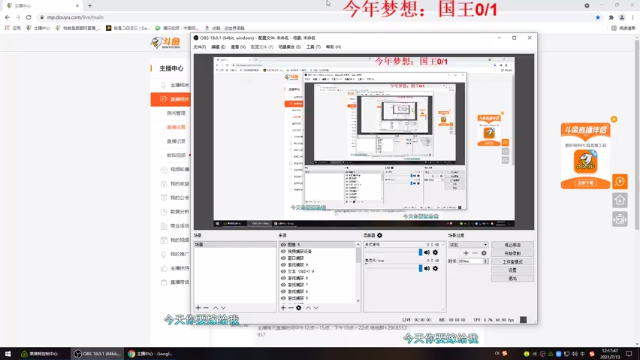Image resolution: width=640 pixels, height=360 pixels.
Task: Go back with the browser back arrow
Action: pos(7,17)
